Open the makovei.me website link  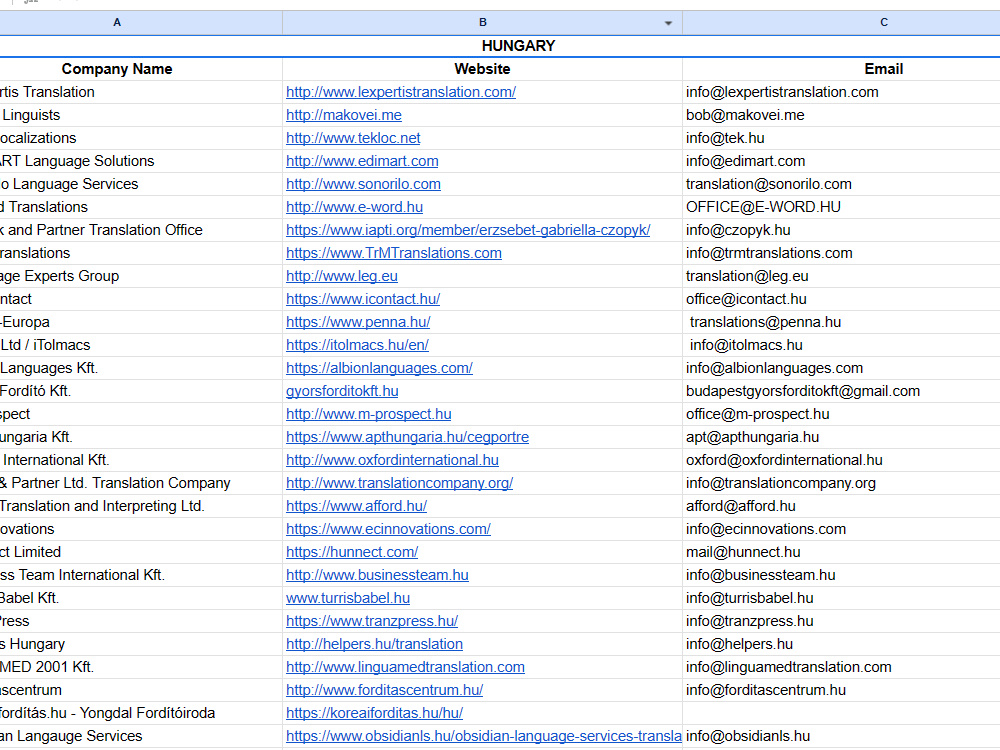344,115
